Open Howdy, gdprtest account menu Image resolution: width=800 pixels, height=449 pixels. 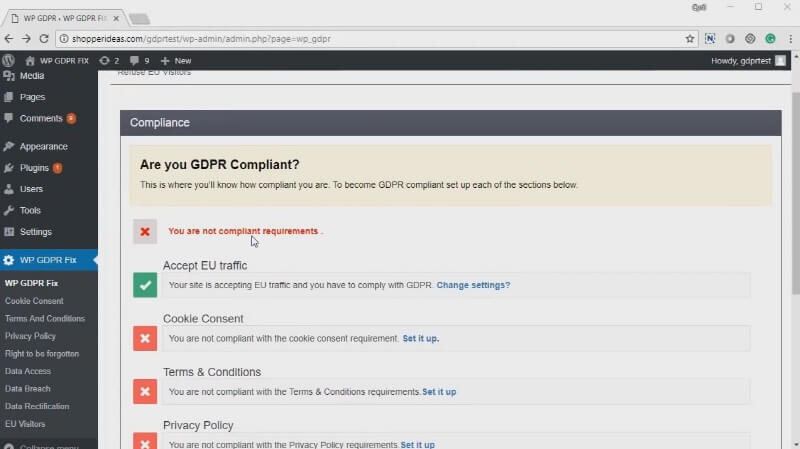click(748, 61)
